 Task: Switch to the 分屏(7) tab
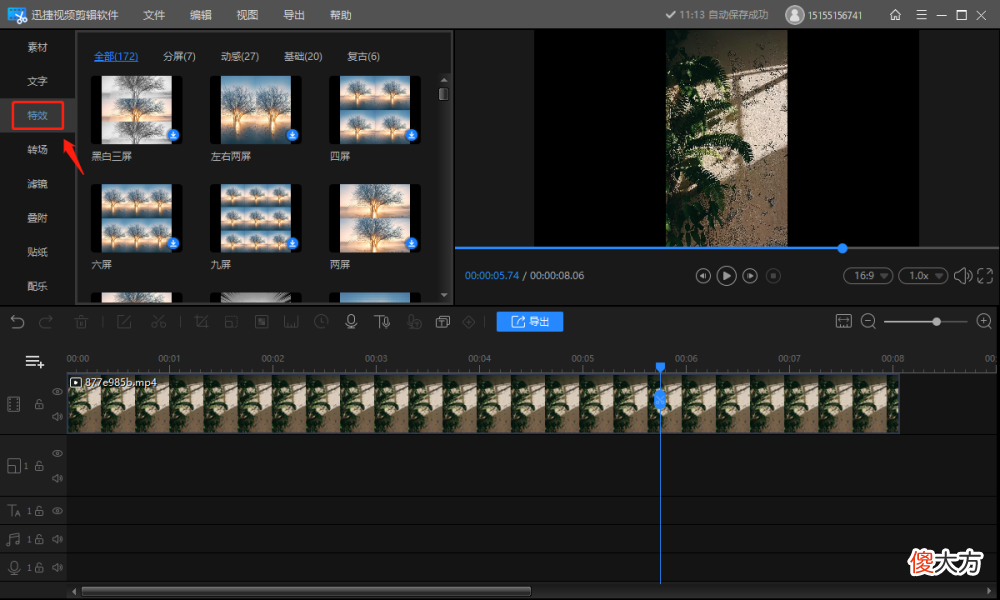pos(179,56)
